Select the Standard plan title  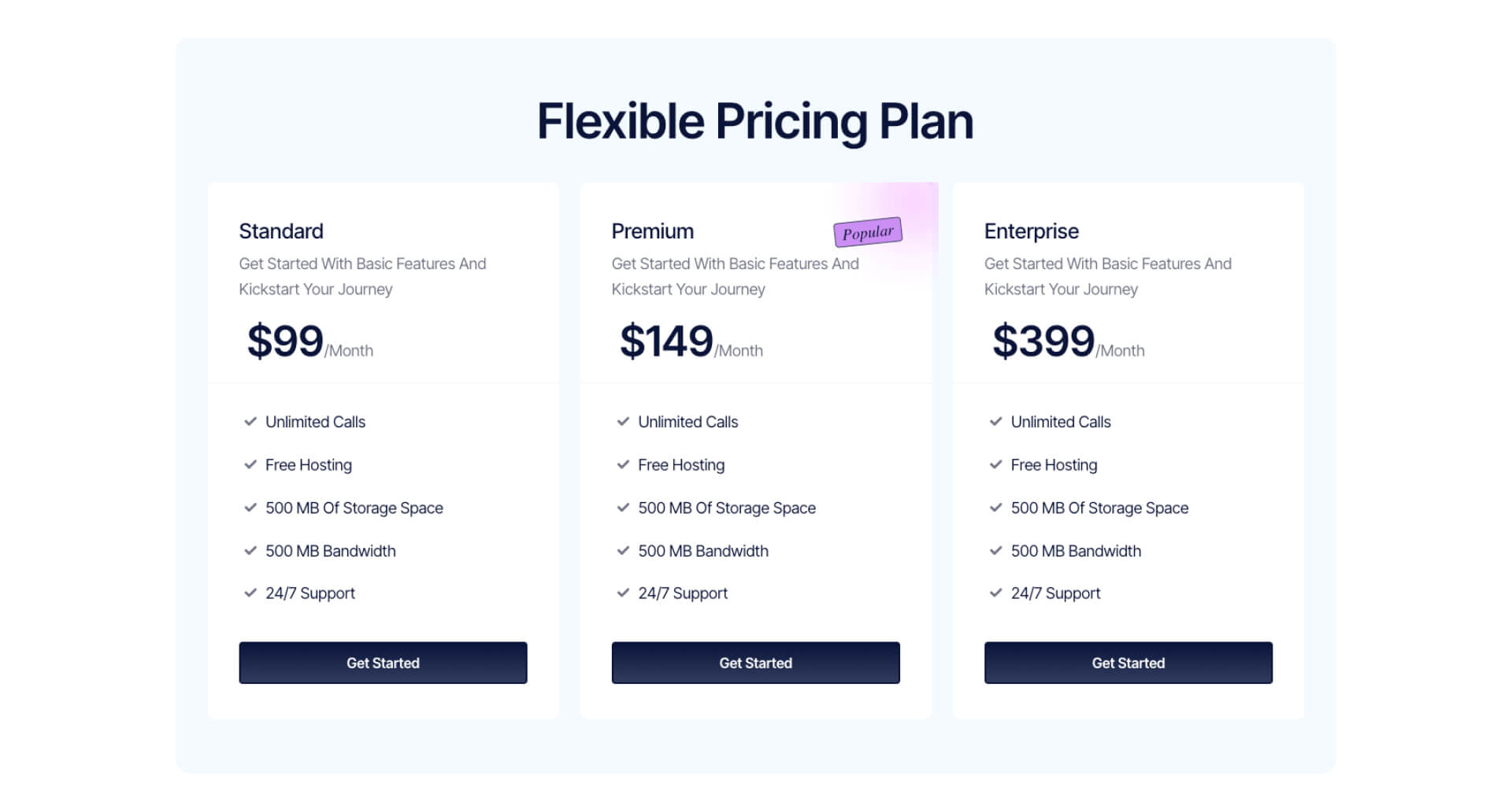[x=281, y=231]
